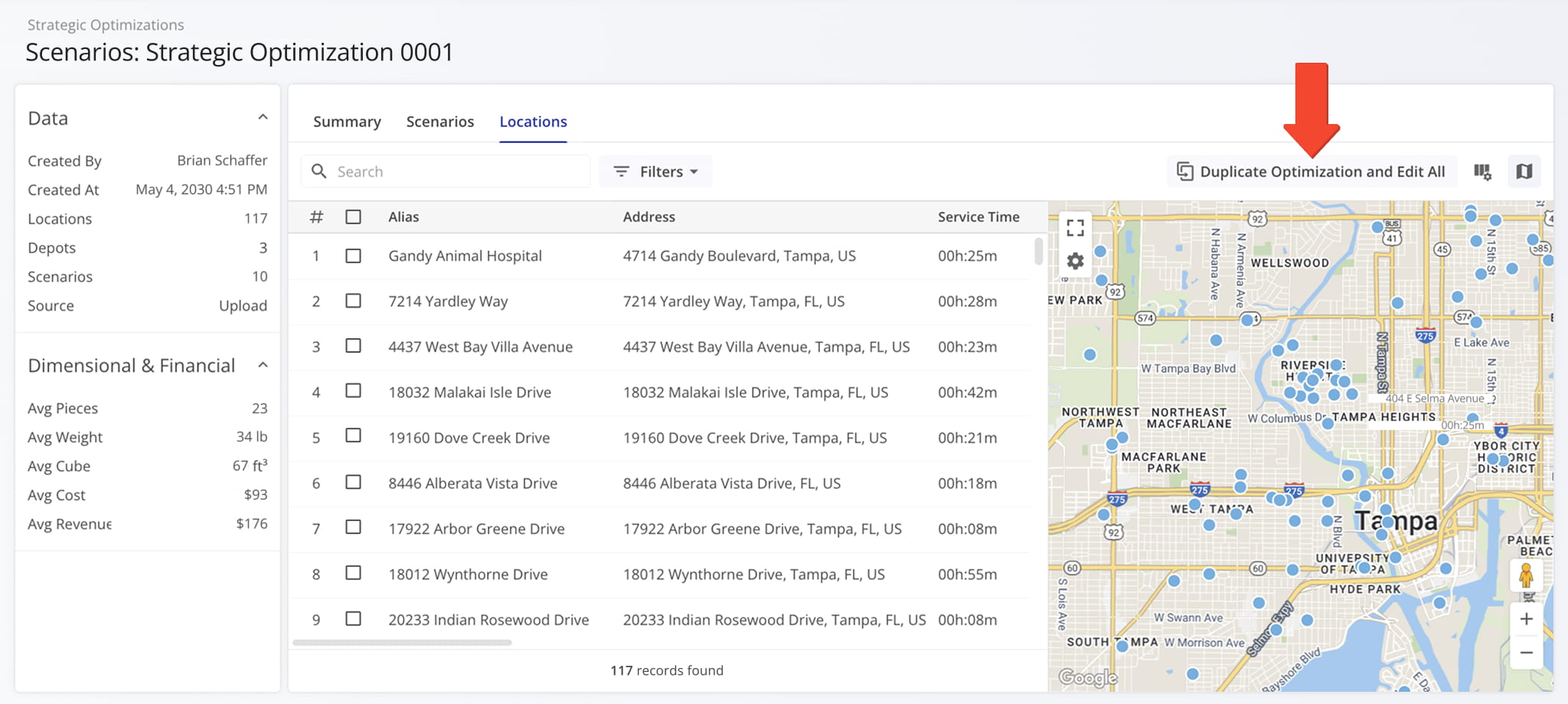Switch to the Scenarios tab

tap(439, 122)
